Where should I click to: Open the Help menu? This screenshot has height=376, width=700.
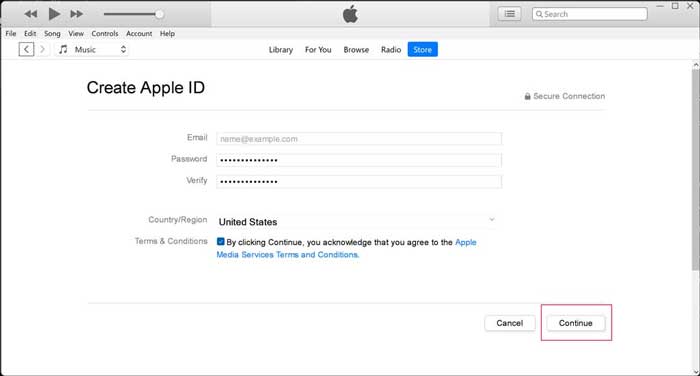coord(167,33)
